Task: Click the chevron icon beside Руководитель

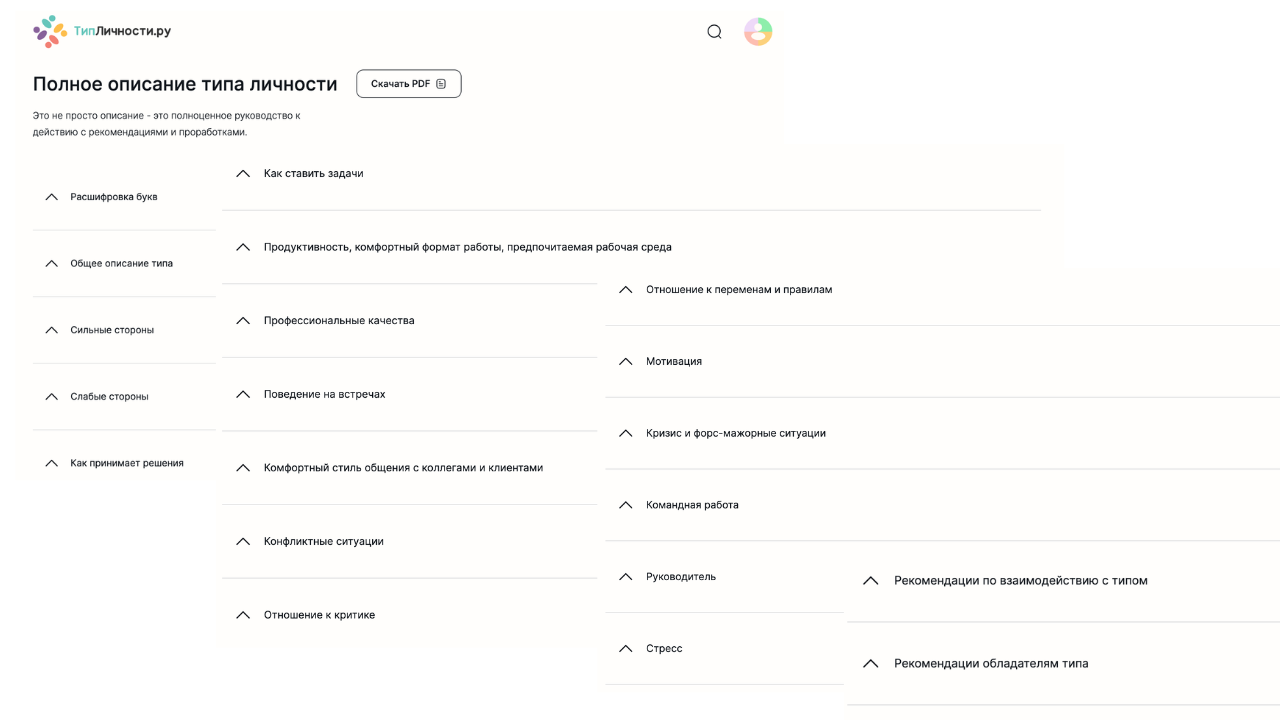Action: [x=626, y=577]
